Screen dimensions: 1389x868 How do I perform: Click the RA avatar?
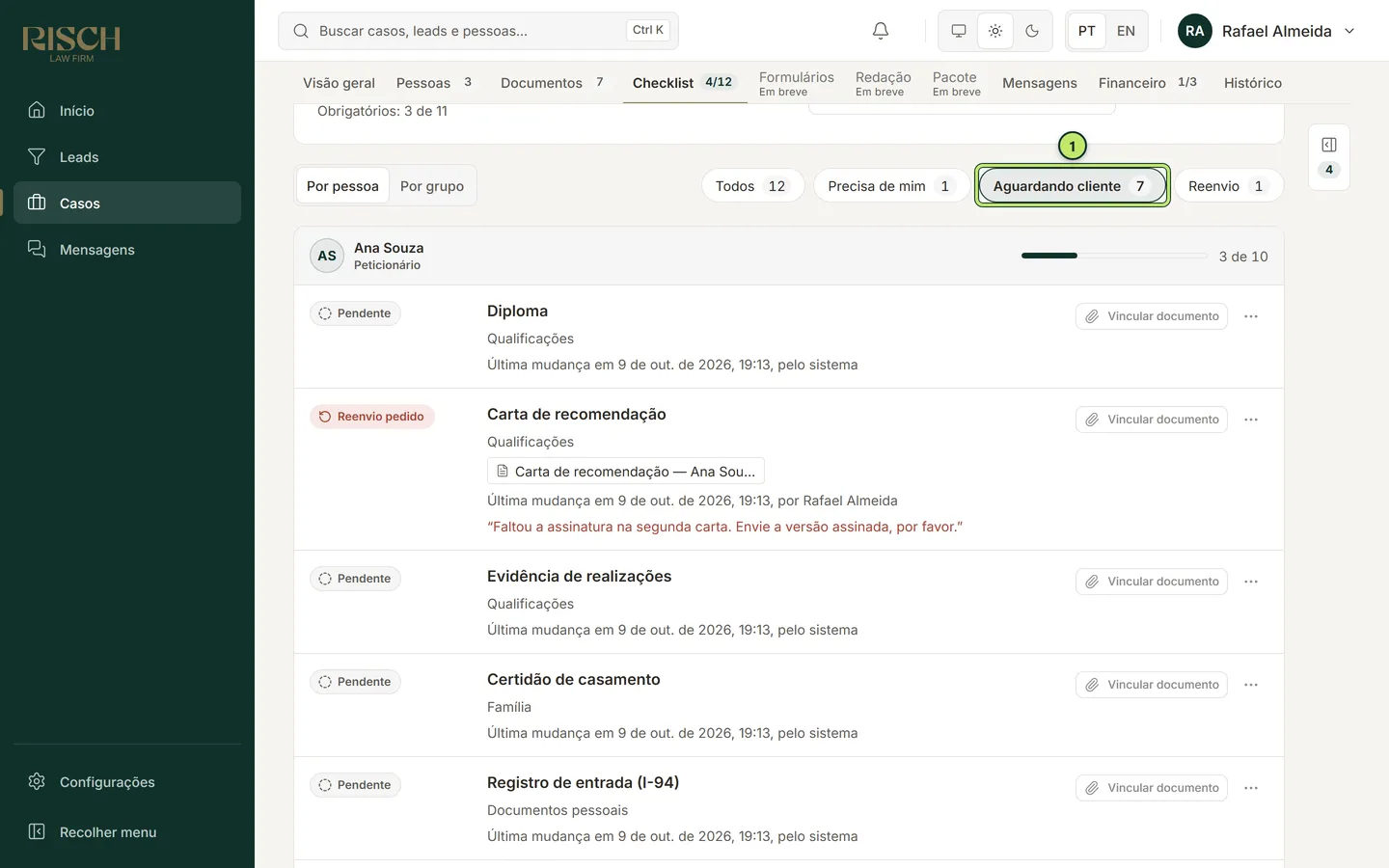click(x=1195, y=31)
